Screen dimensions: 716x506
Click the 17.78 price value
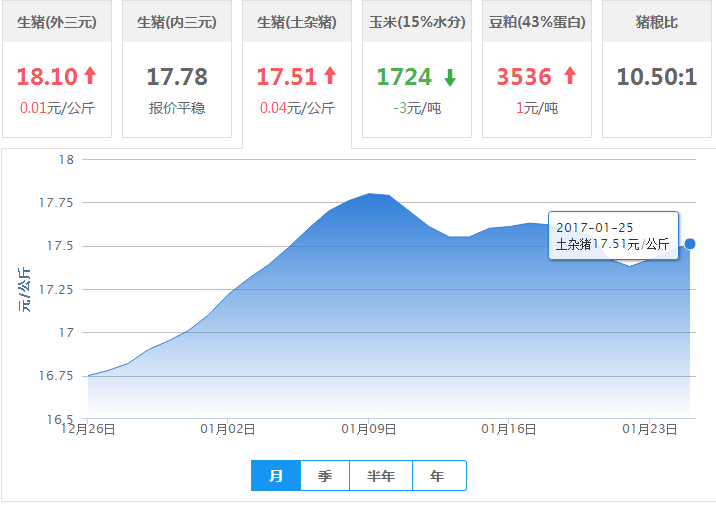177,77
